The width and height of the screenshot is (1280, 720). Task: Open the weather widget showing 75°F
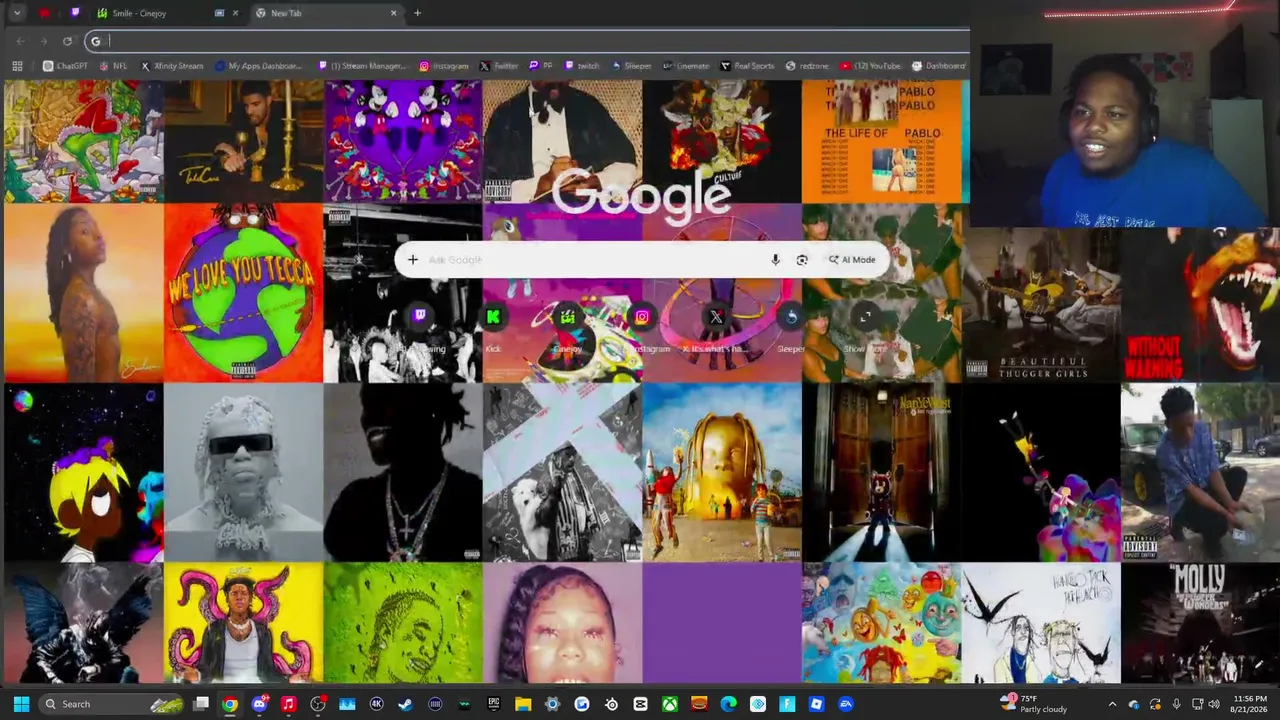(1034, 704)
